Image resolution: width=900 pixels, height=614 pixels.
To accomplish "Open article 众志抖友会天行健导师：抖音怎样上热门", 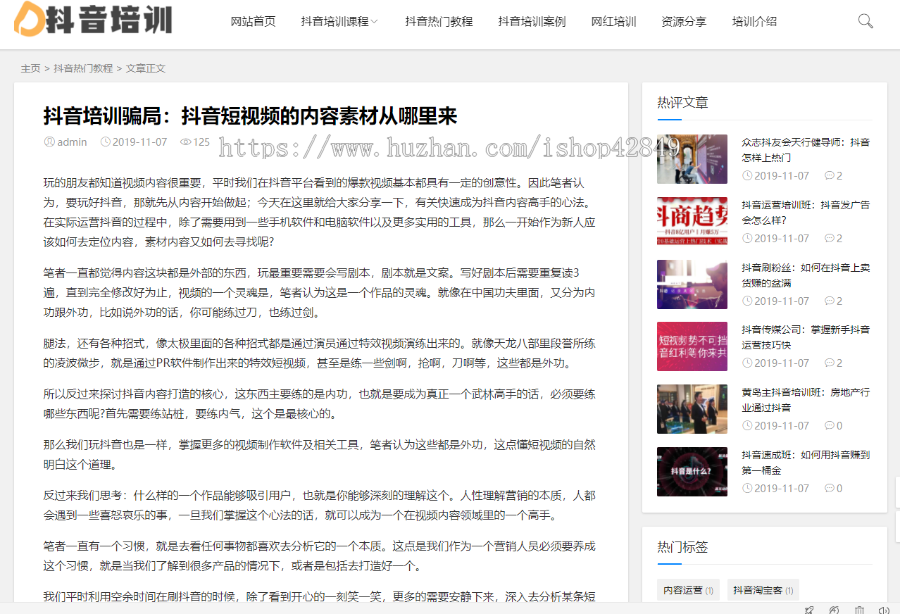I will 805,150.
